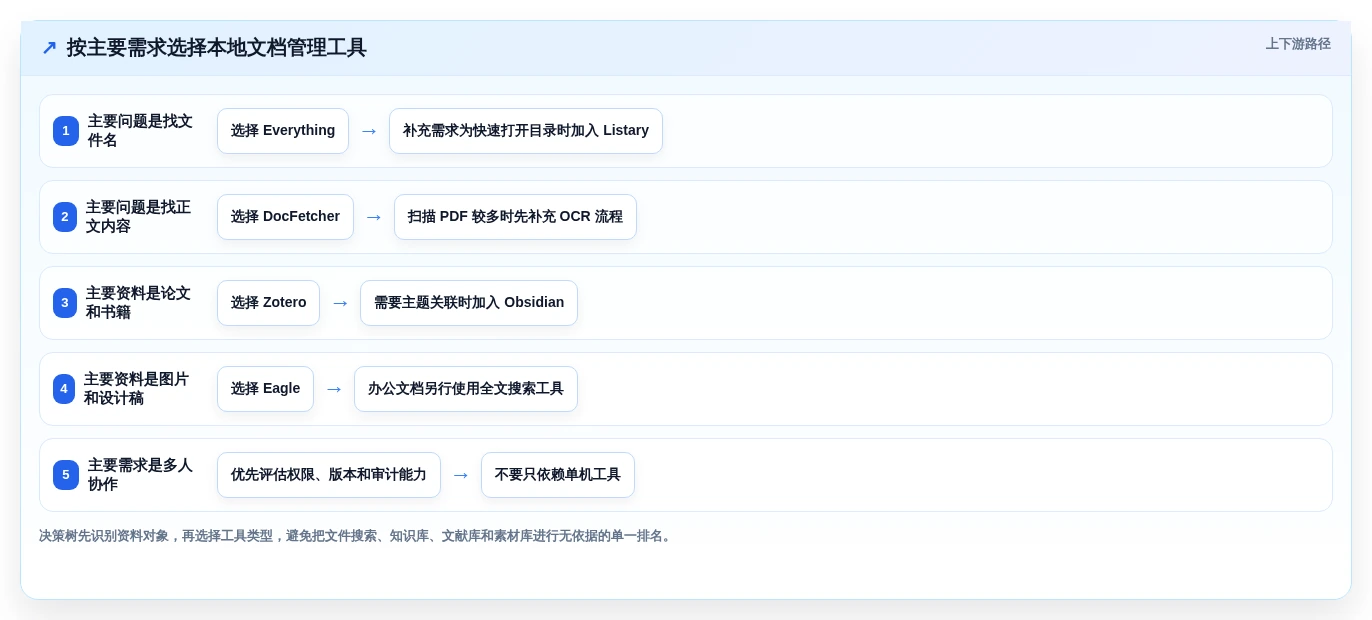Choose the 选择 DocFetcher box

(x=285, y=217)
